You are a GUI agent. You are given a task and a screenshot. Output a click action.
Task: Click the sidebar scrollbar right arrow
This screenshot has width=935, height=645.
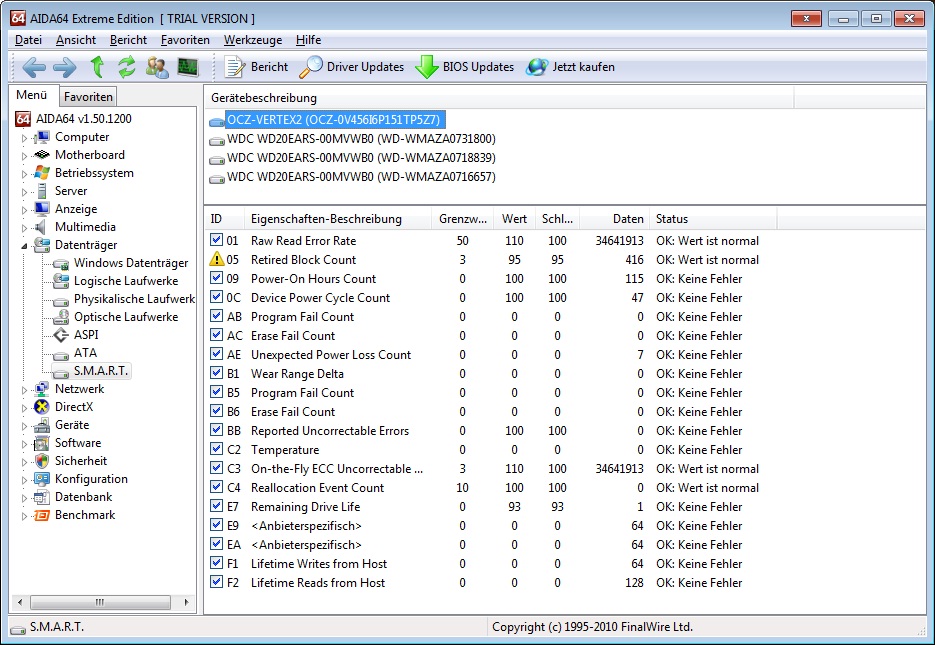(x=186, y=602)
